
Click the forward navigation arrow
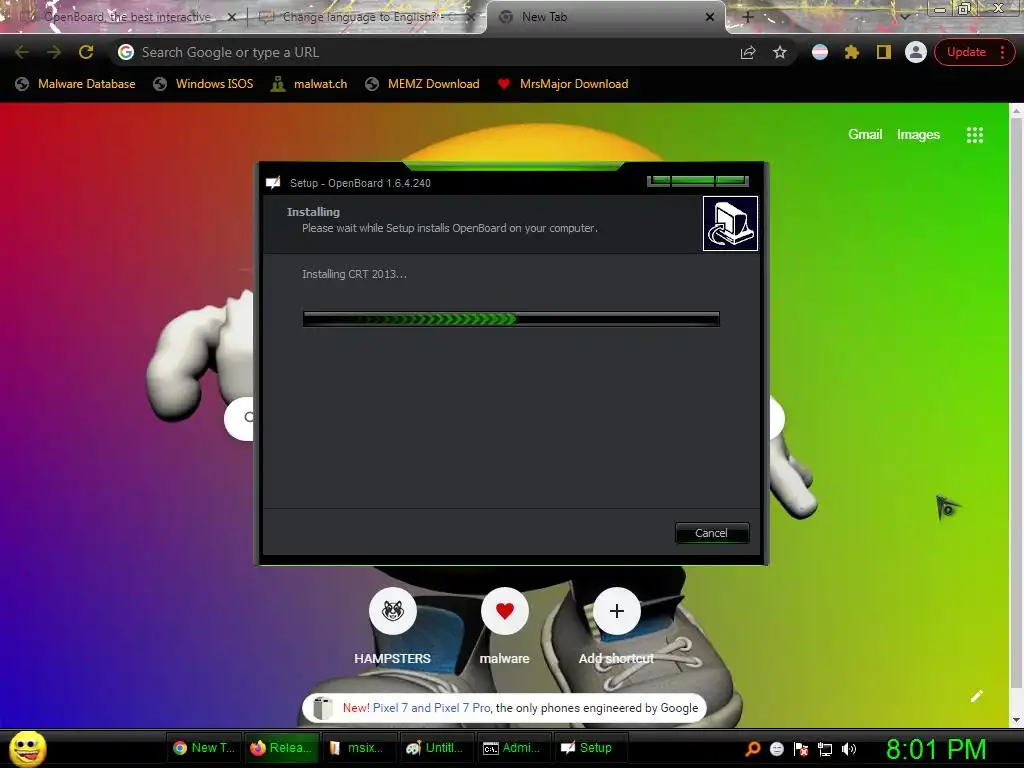(54, 52)
